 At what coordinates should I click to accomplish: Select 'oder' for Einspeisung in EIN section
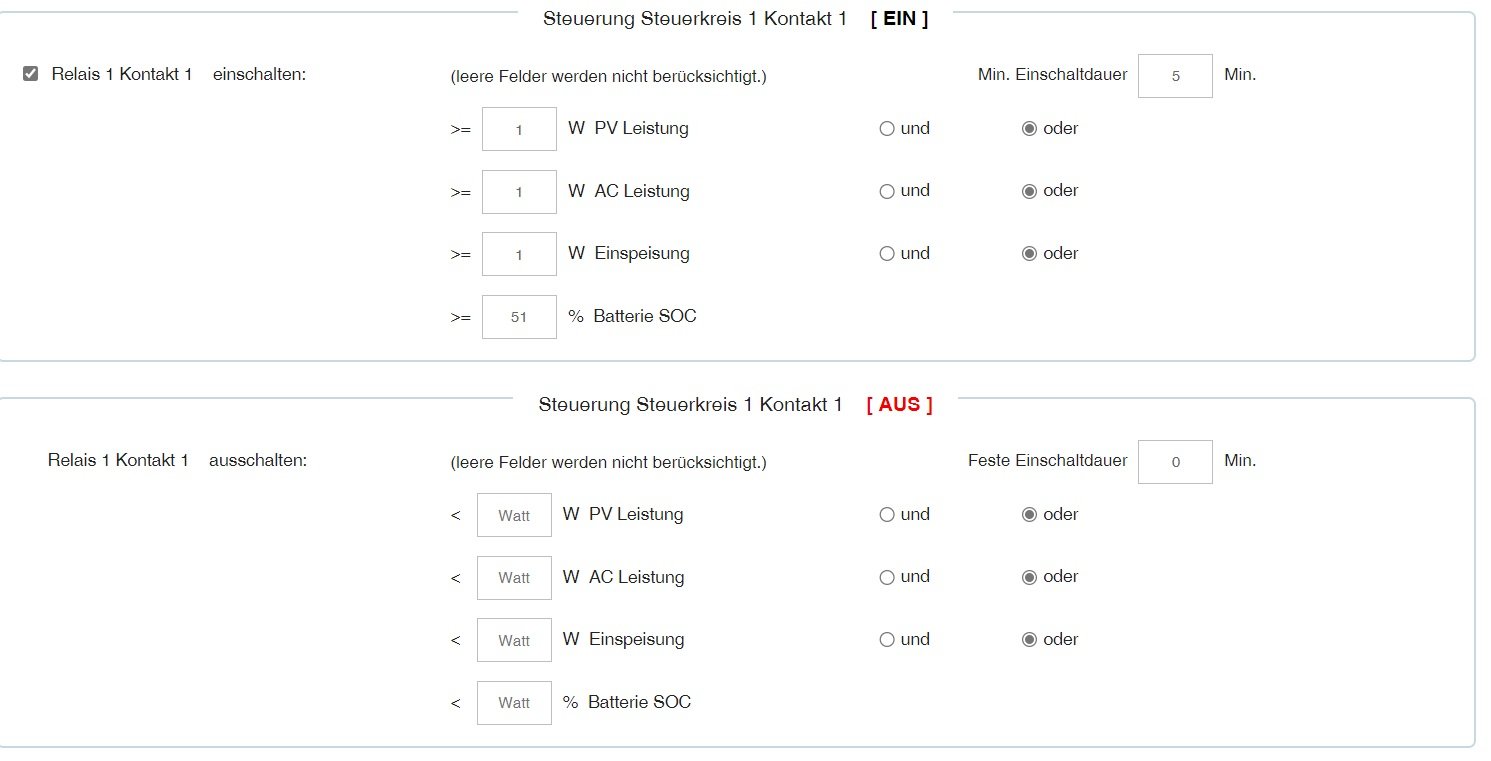(1029, 254)
